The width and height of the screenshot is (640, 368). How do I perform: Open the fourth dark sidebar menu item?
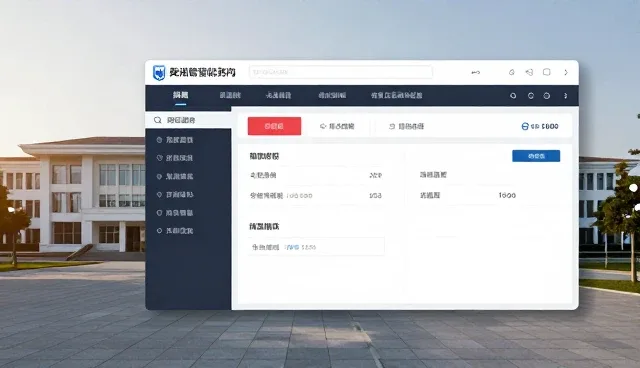175,195
